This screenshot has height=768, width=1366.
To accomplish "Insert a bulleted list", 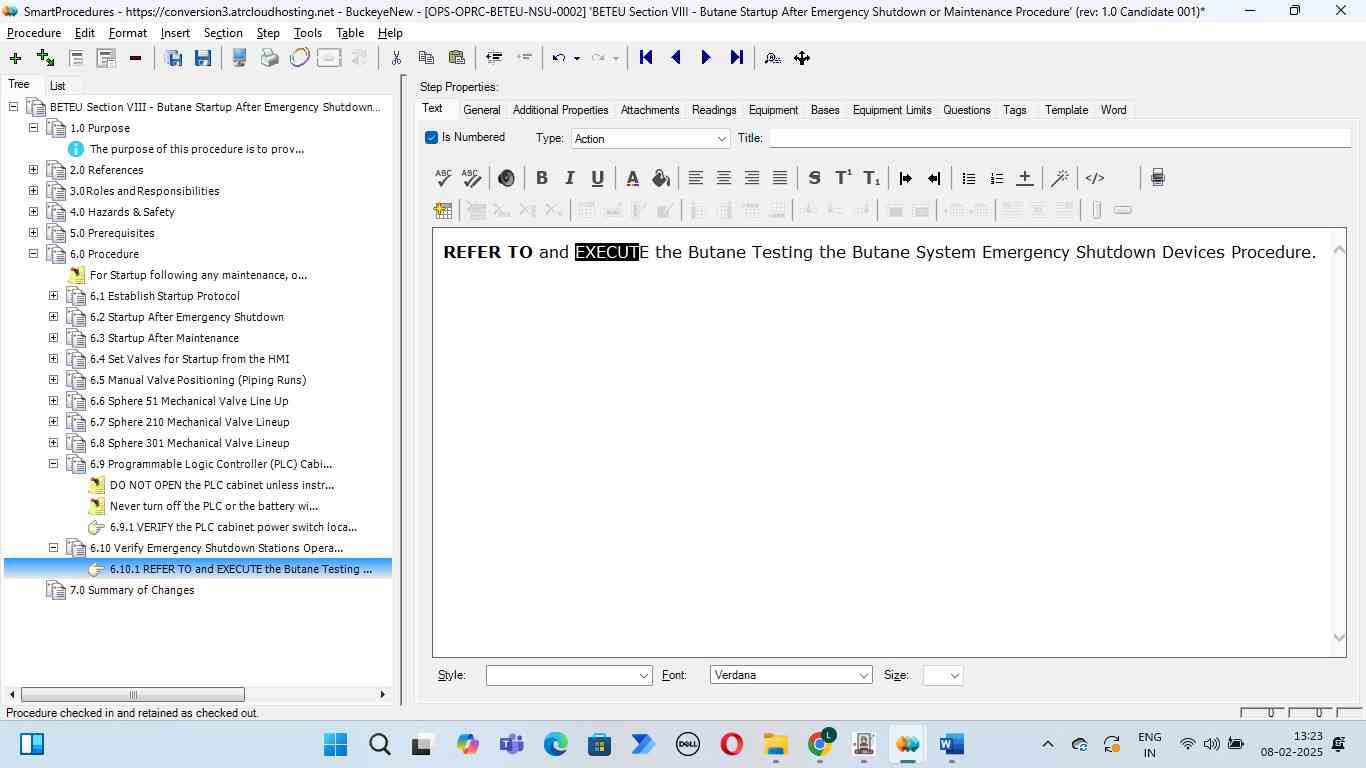I will pyautogui.click(x=968, y=178).
